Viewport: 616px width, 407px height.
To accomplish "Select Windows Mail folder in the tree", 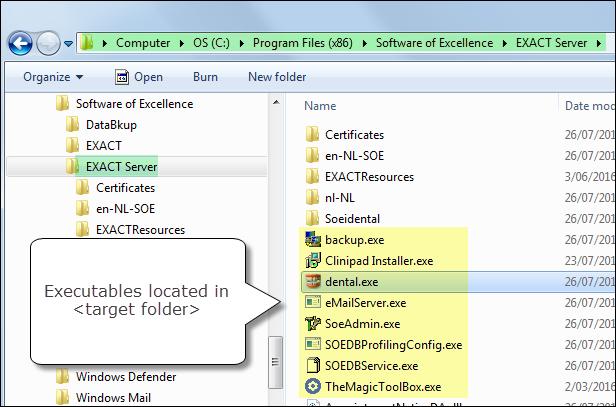I will pos(113,398).
